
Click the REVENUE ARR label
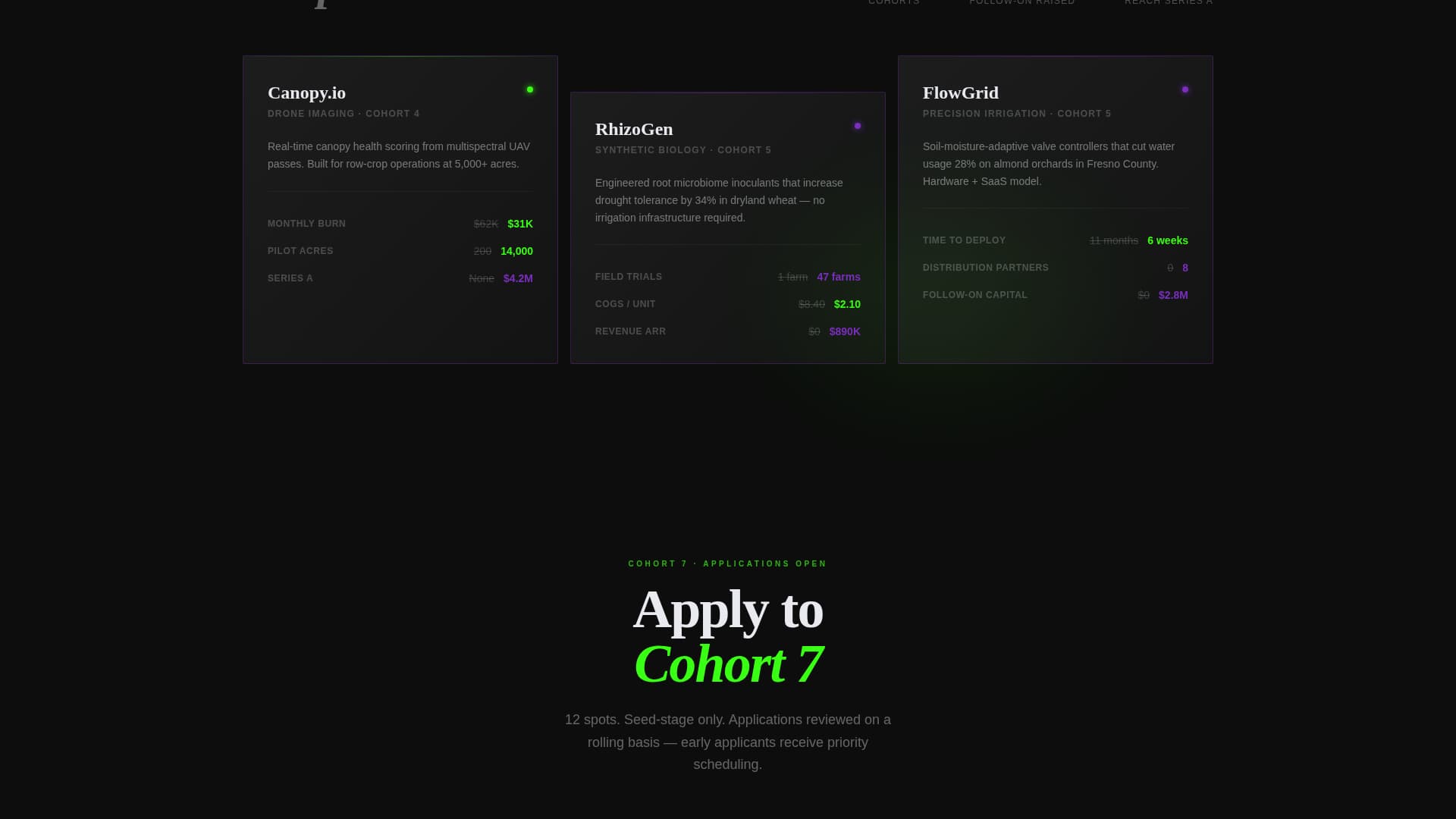(630, 331)
